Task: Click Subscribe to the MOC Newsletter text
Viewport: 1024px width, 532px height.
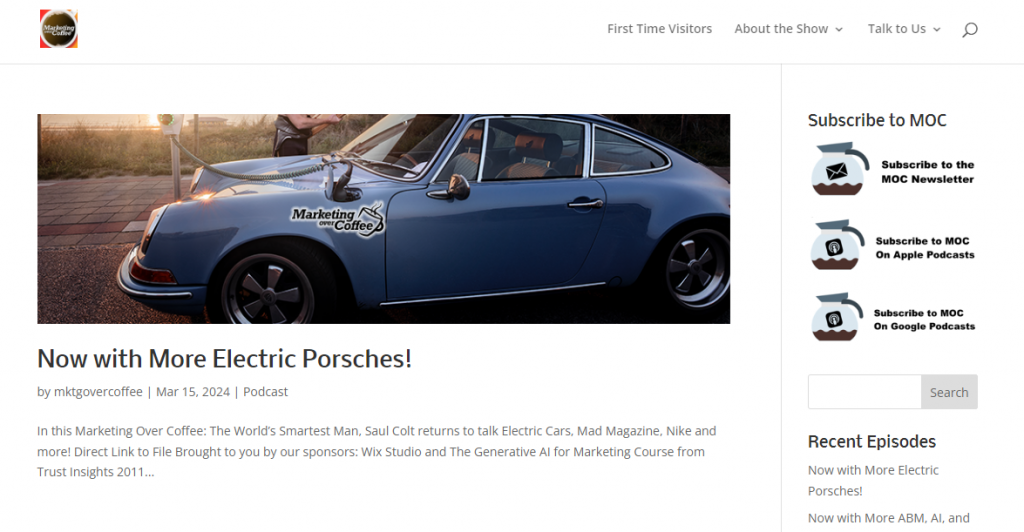Action: pos(927,172)
